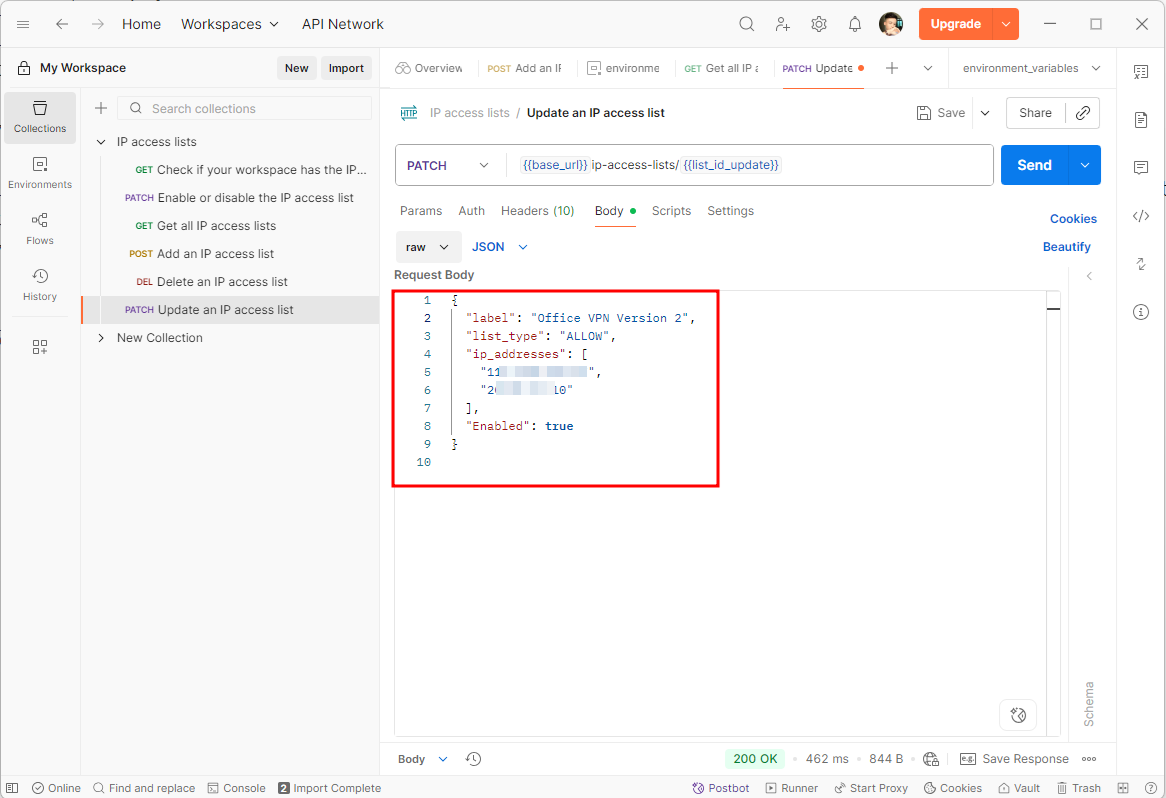This screenshot has width=1166, height=798.
Task: Open the code snippet panel icon
Action: pyautogui.click(x=1141, y=216)
